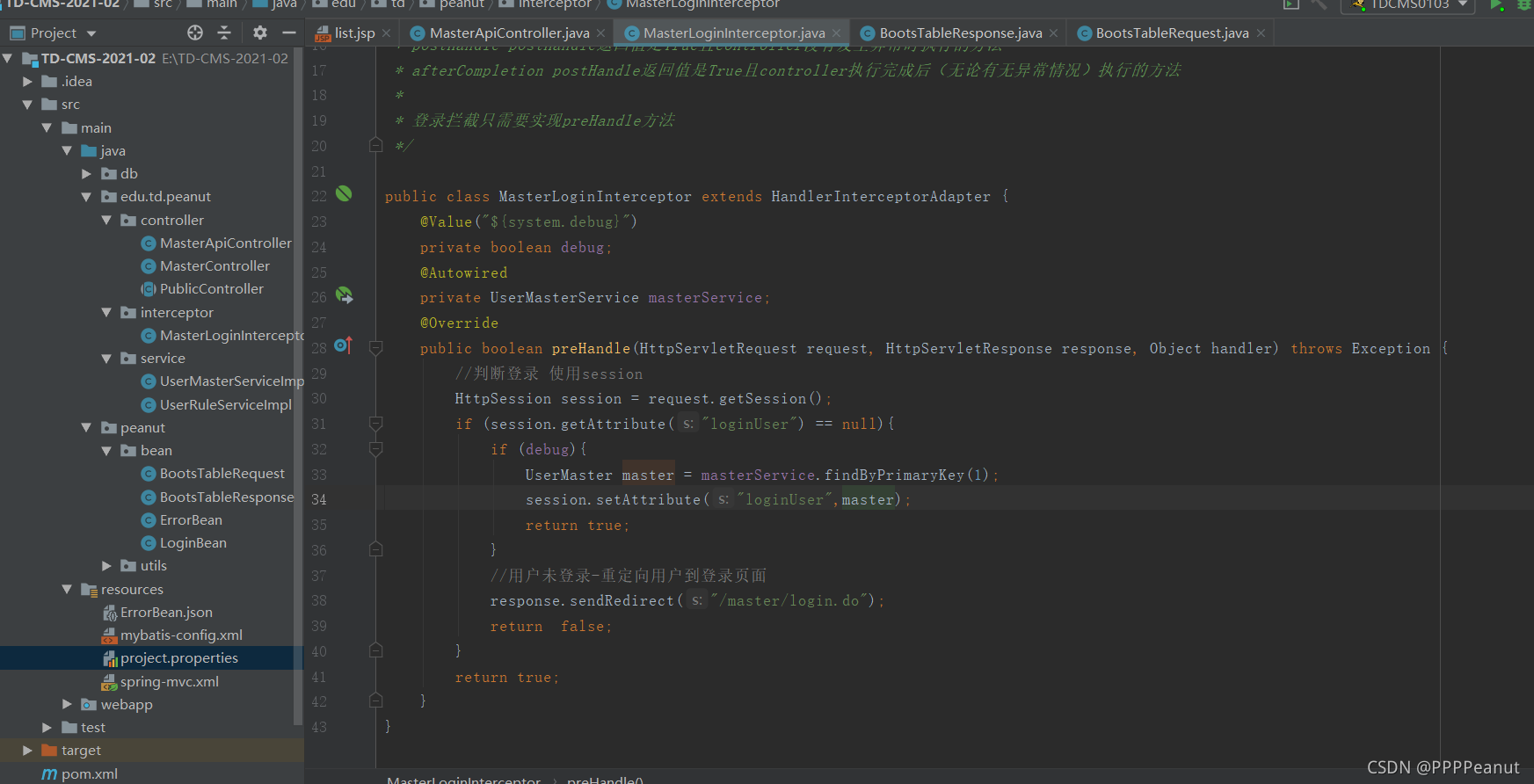The image size is (1534, 784).
Task: Click "loginUser" string on line 34
Action: (785, 499)
